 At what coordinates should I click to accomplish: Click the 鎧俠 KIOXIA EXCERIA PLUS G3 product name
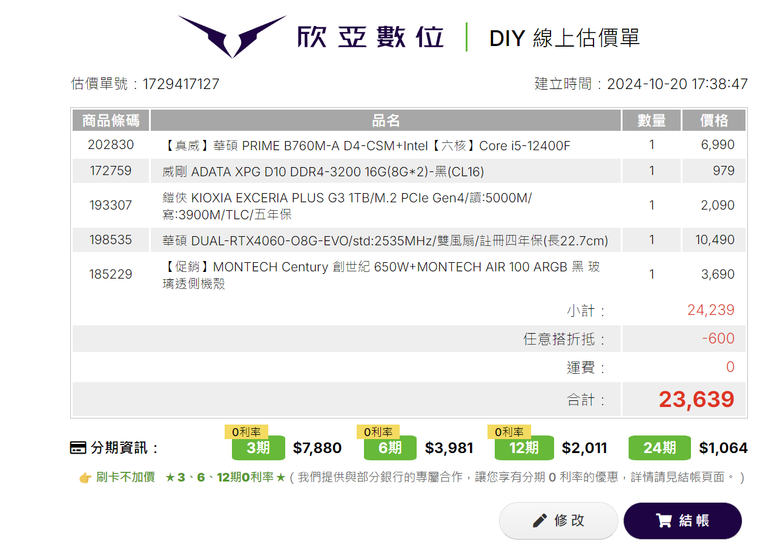(x=347, y=206)
